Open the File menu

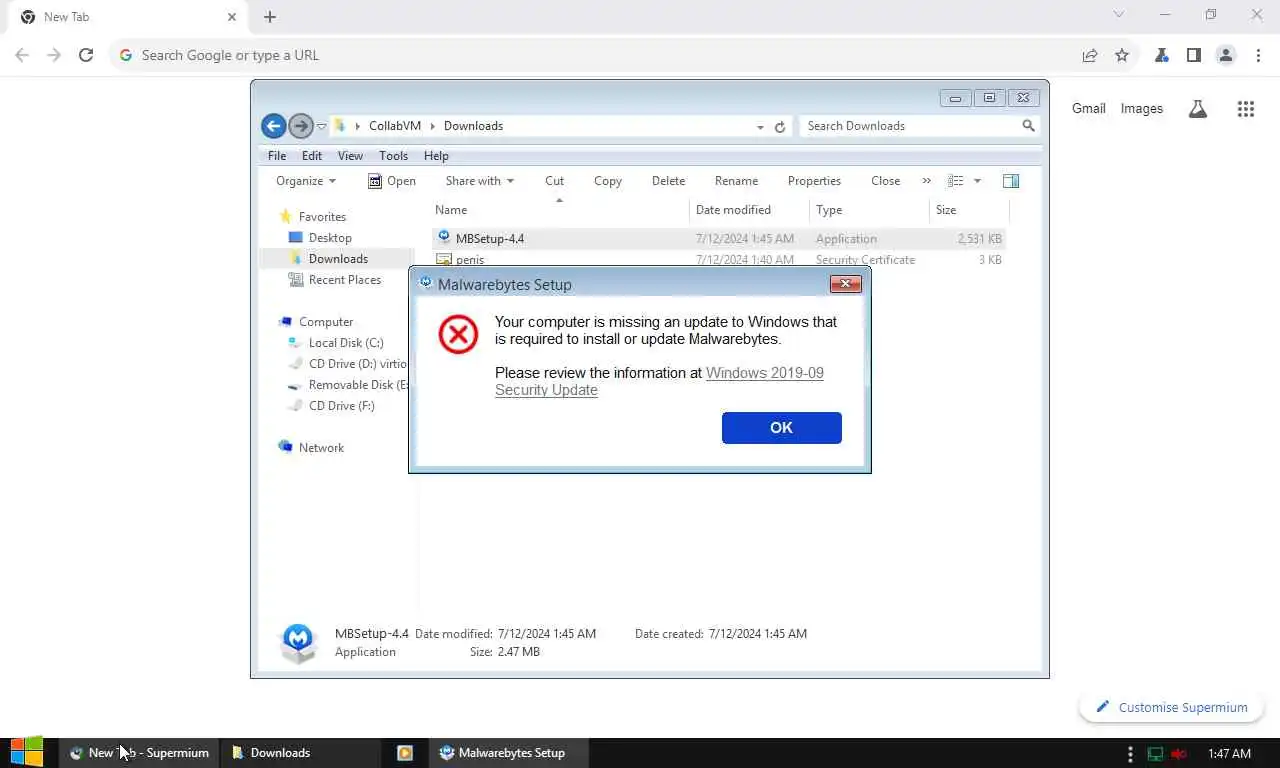[x=277, y=156]
